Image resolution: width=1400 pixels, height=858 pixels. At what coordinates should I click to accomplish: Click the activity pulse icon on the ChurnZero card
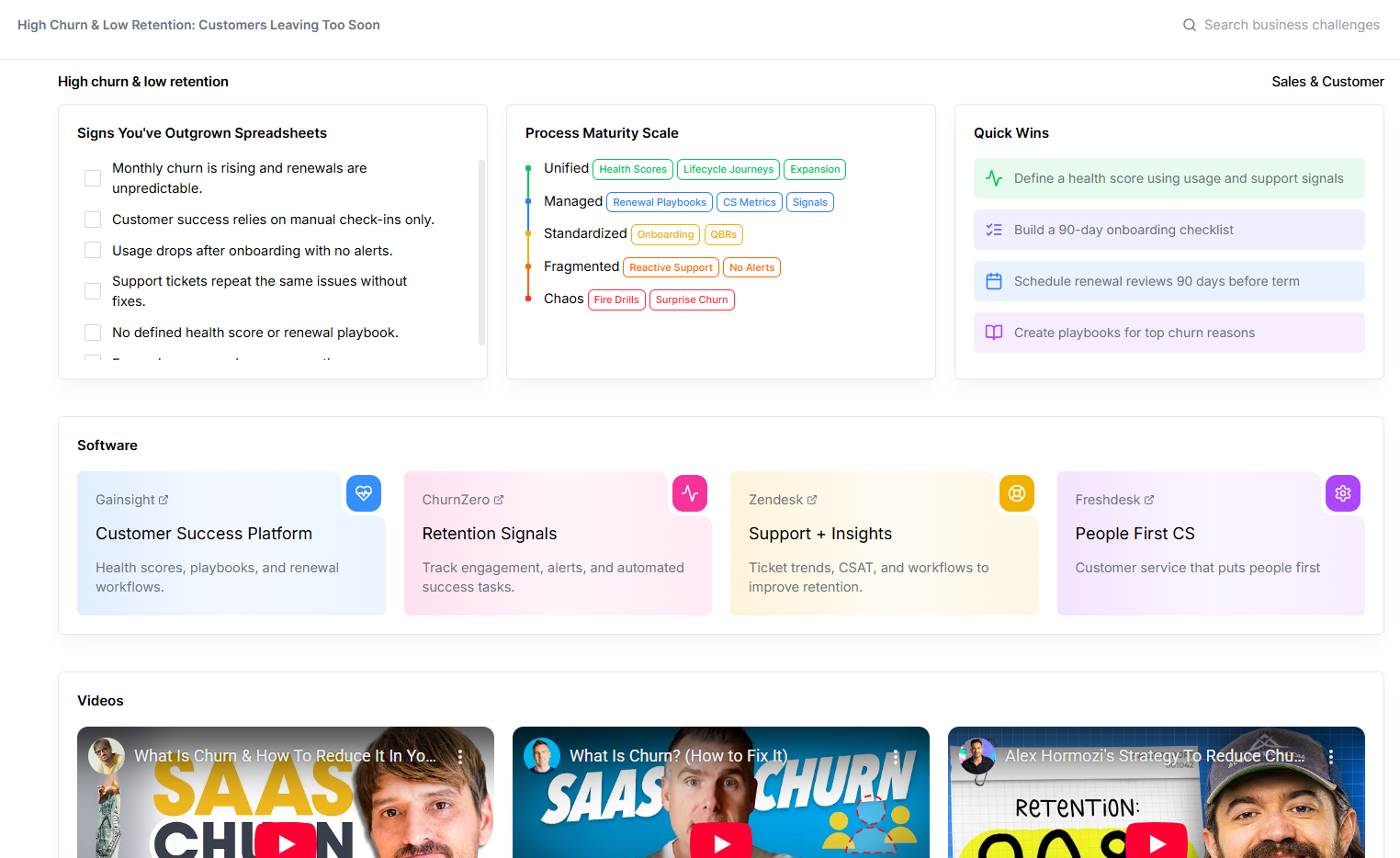coord(690,493)
